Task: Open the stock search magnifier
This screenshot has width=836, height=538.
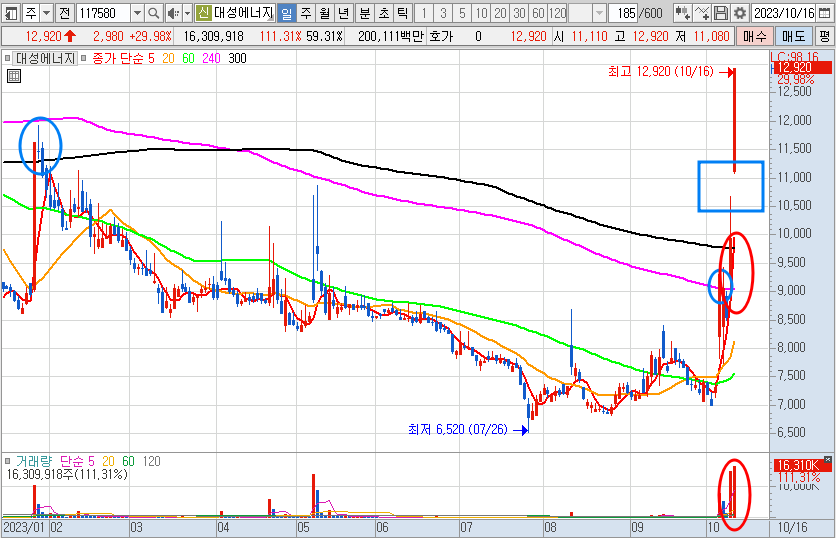Action: click(154, 13)
